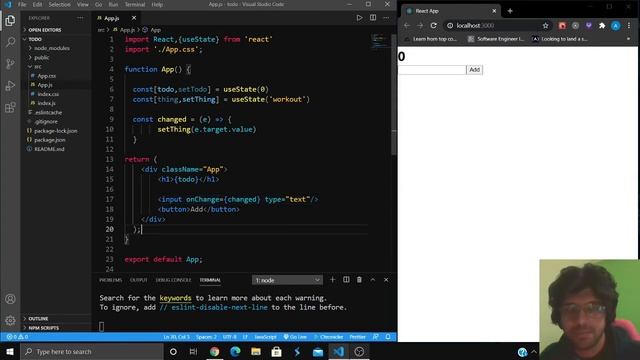Expand NPM SCRIPTS section

tap(44, 328)
